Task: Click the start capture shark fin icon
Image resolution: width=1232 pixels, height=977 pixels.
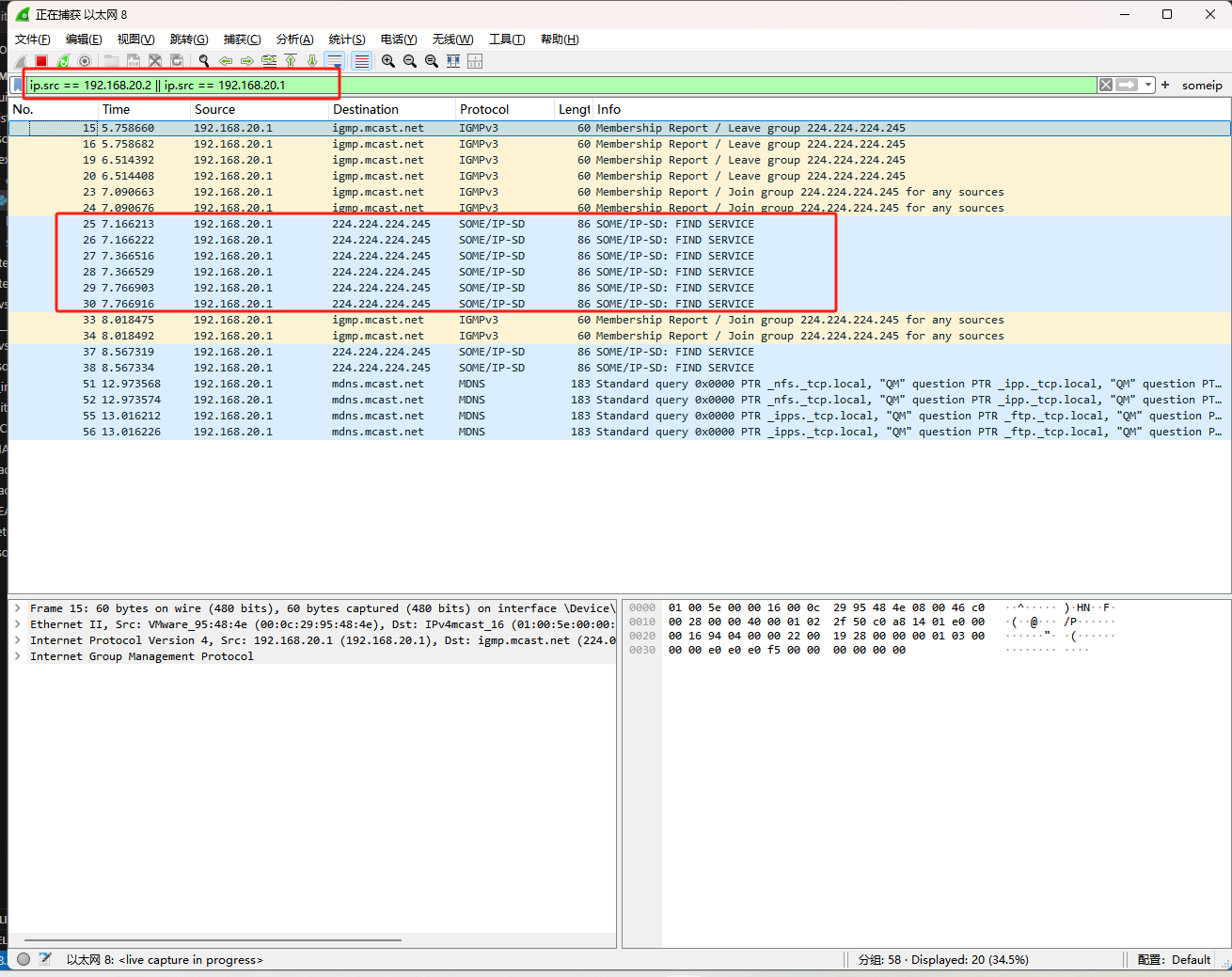Action: [x=21, y=61]
